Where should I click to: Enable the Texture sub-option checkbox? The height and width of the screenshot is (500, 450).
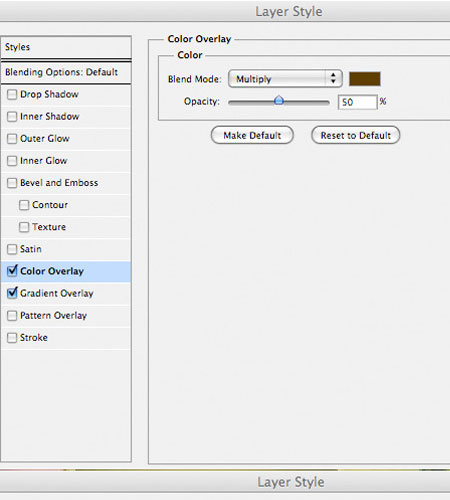tap(24, 227)
